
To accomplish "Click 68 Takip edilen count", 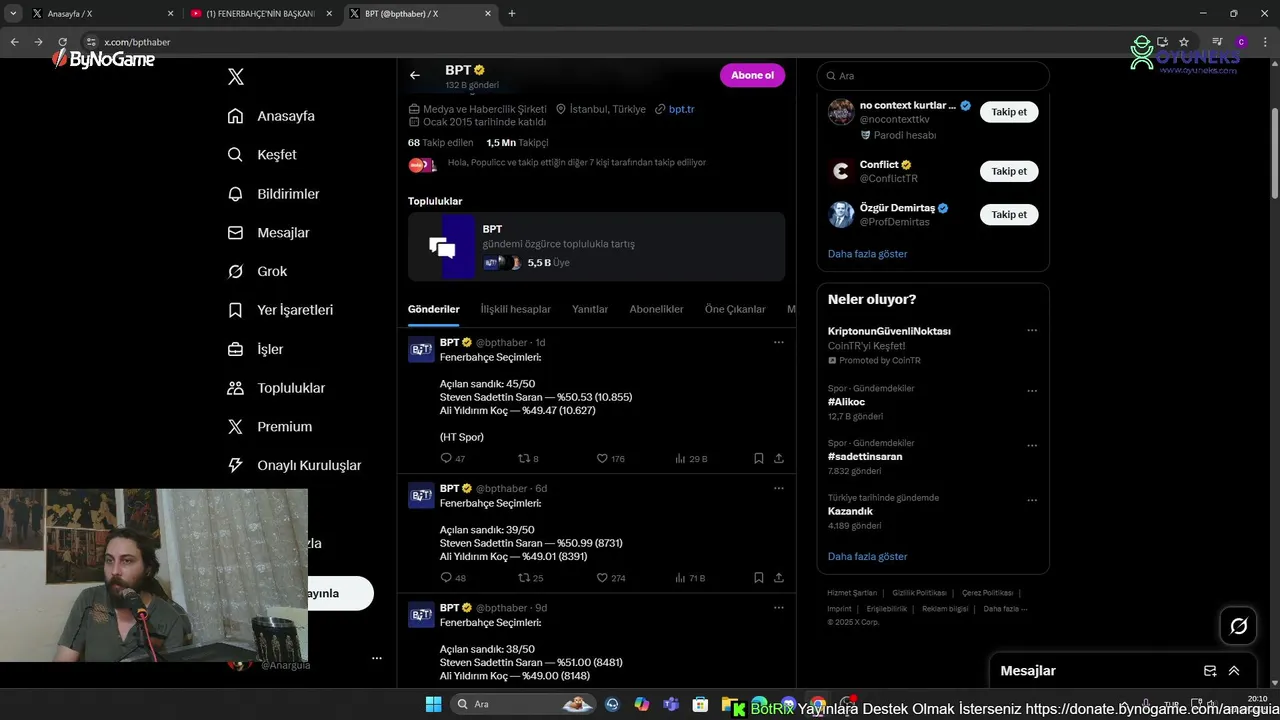I will 441,143.
